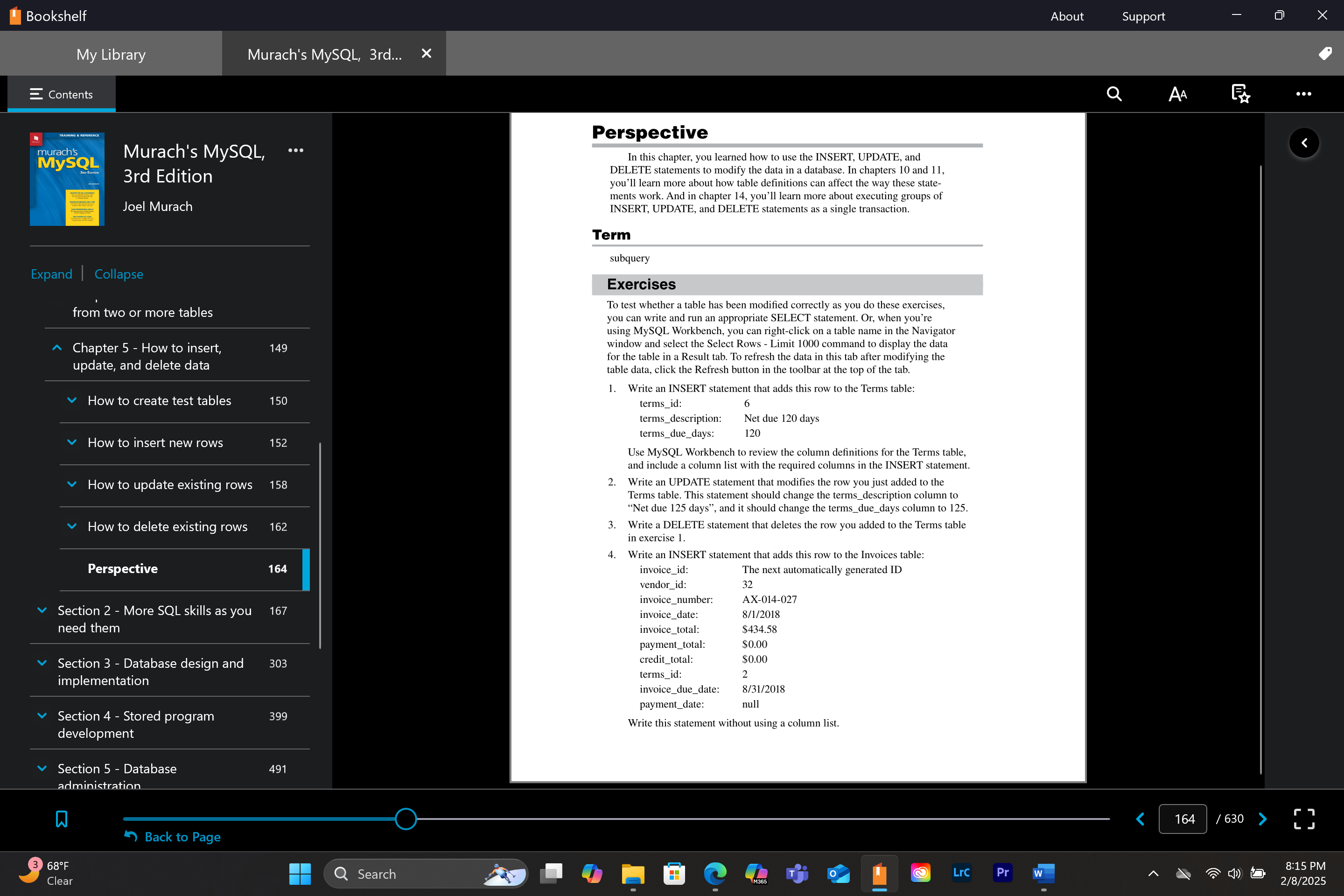Open book options ellipsis beside title
This screenshot has height=896, width=1344.
pos(295,150)
